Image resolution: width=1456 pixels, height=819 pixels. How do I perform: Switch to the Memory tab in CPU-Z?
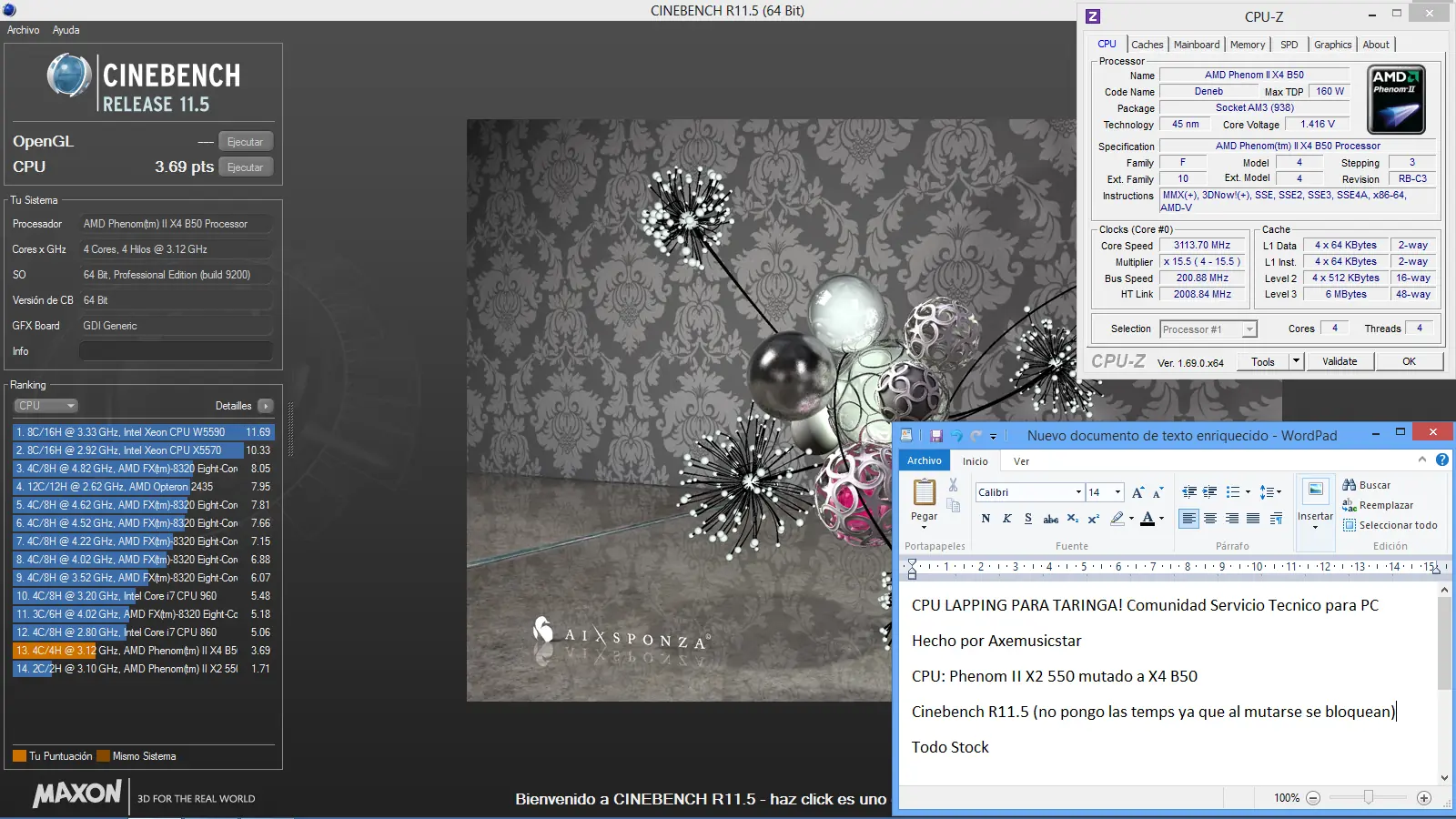coord(1248,45)
